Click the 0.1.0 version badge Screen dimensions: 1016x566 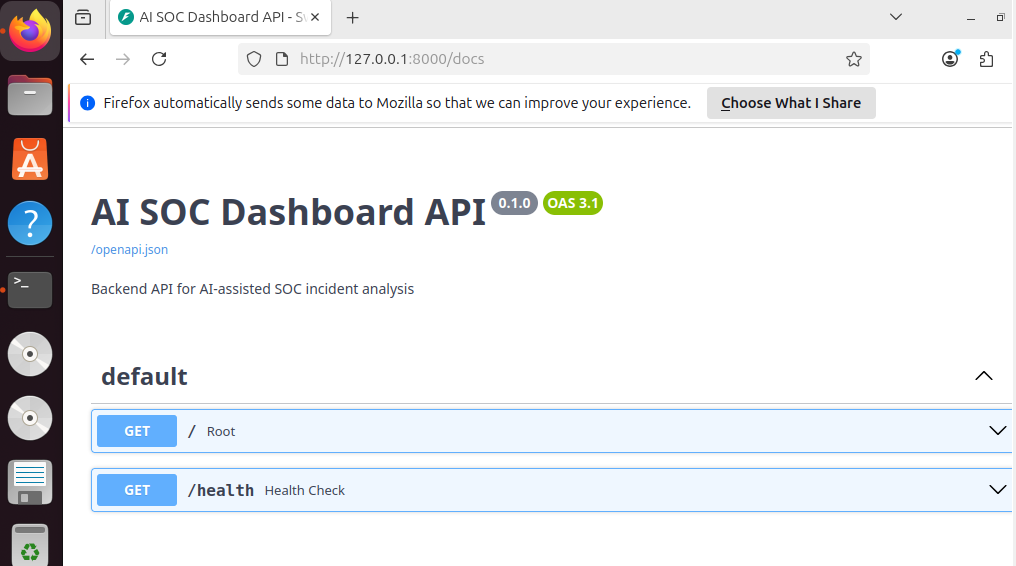(514, 203)
